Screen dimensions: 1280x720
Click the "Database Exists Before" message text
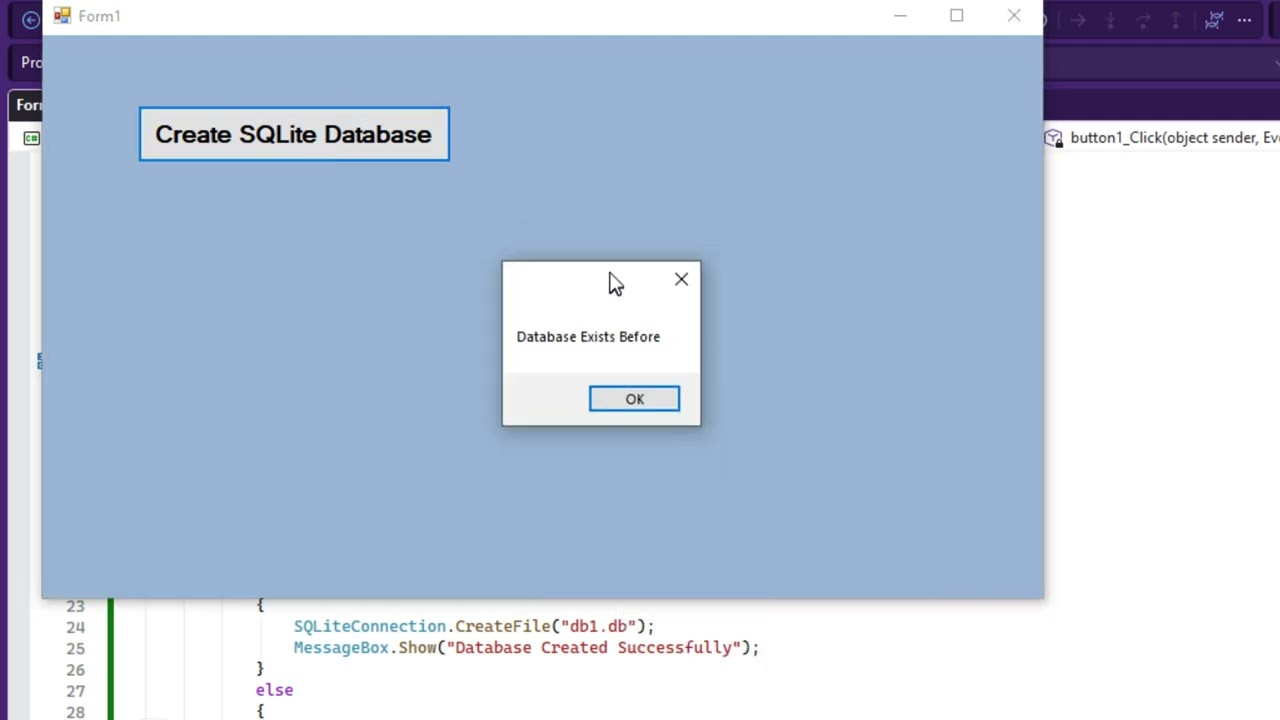coord(588,337)
